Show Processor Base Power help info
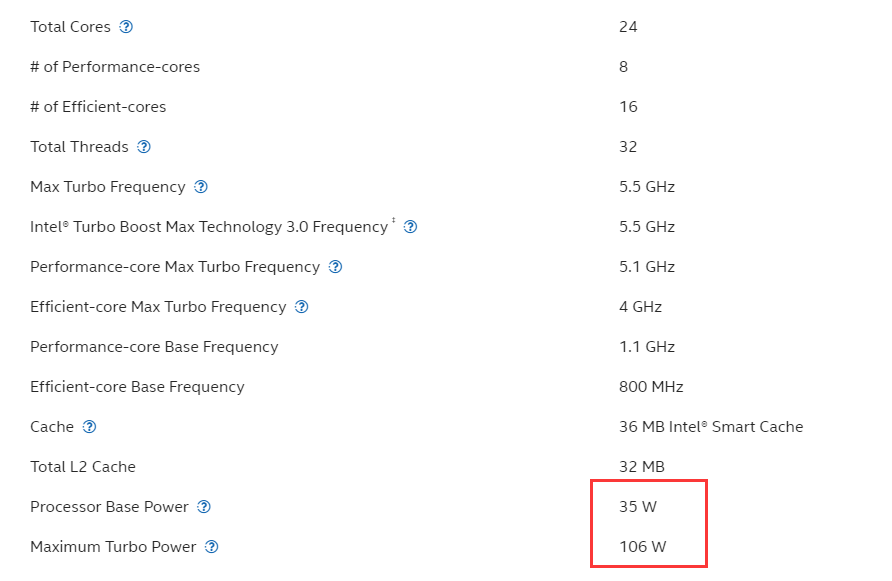The width and height of the screenshot is (892, 581). (204, 506)
